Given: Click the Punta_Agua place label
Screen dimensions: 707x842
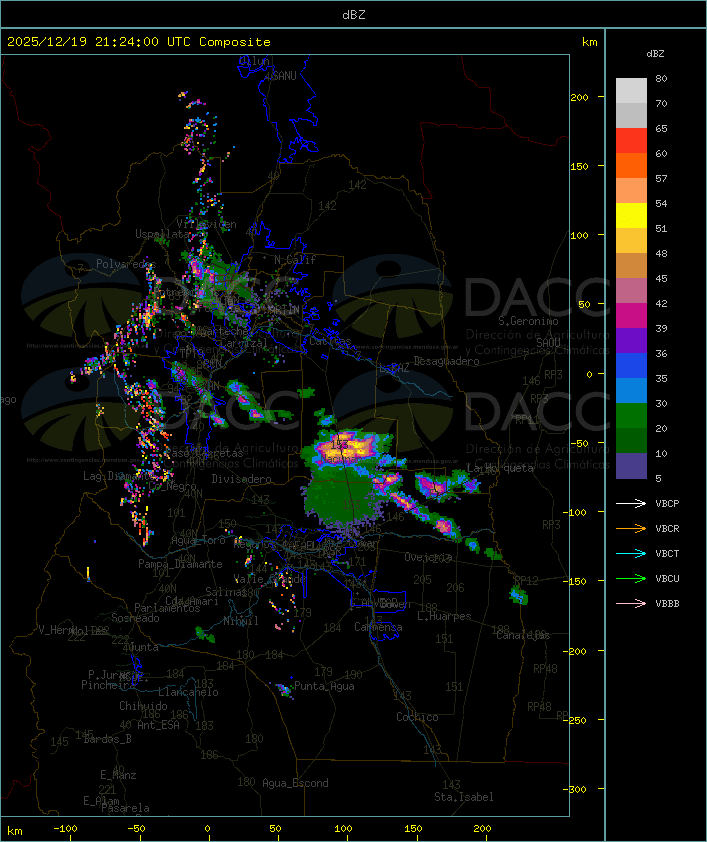Looking at the screenshot, I should pos(324,686).
